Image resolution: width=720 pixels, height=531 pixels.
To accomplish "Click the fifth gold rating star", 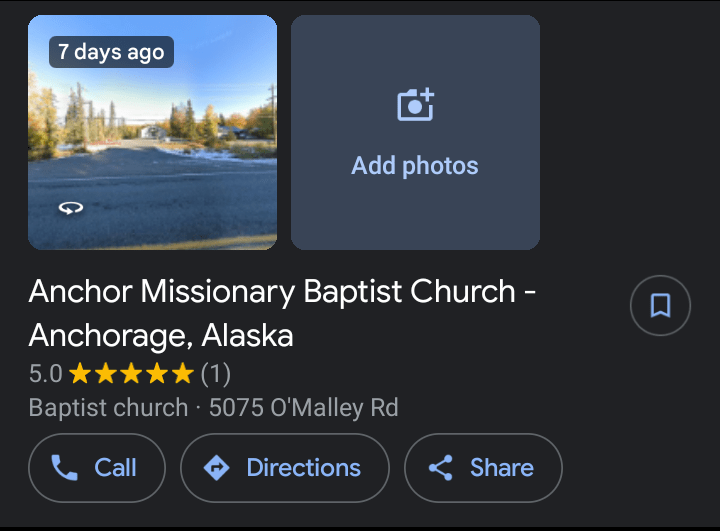I will pos(182,375).
